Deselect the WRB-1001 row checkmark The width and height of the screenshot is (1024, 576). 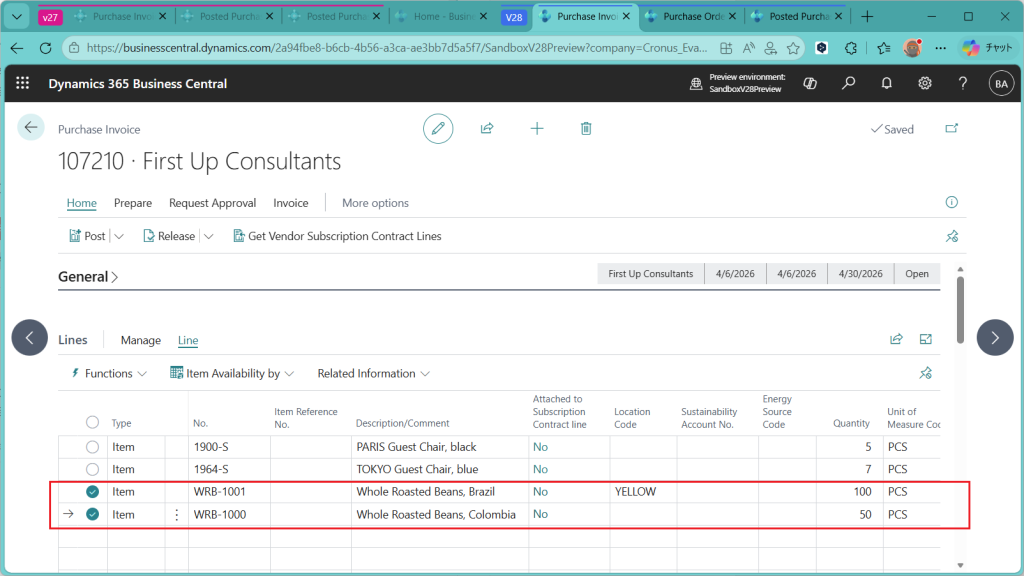tap(92, 492)
